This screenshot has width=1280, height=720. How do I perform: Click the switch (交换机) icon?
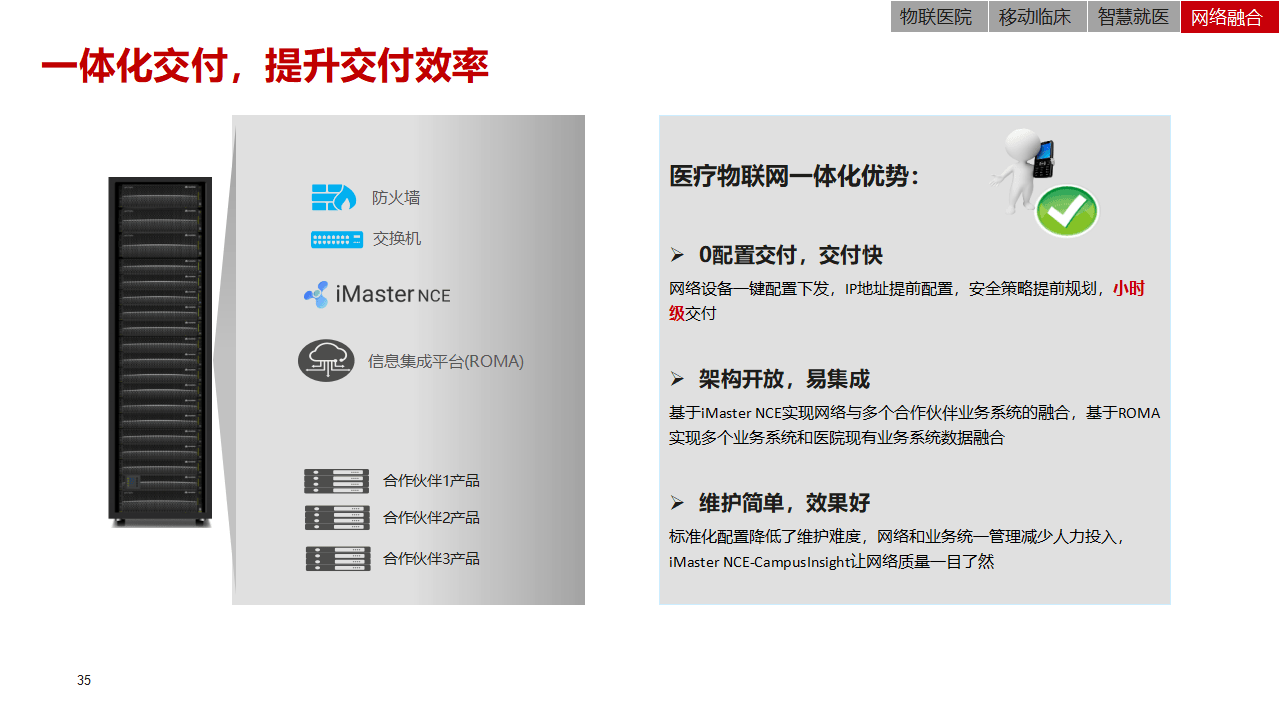(336, 240)
